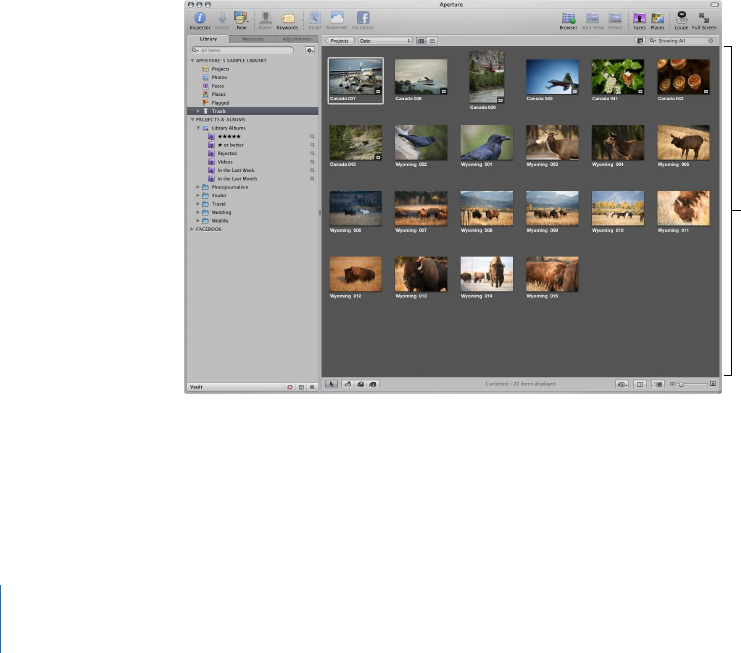Screen dimensions: 741x653
Task: Adjust thumbnail size slider
Action: coord(681,384)
